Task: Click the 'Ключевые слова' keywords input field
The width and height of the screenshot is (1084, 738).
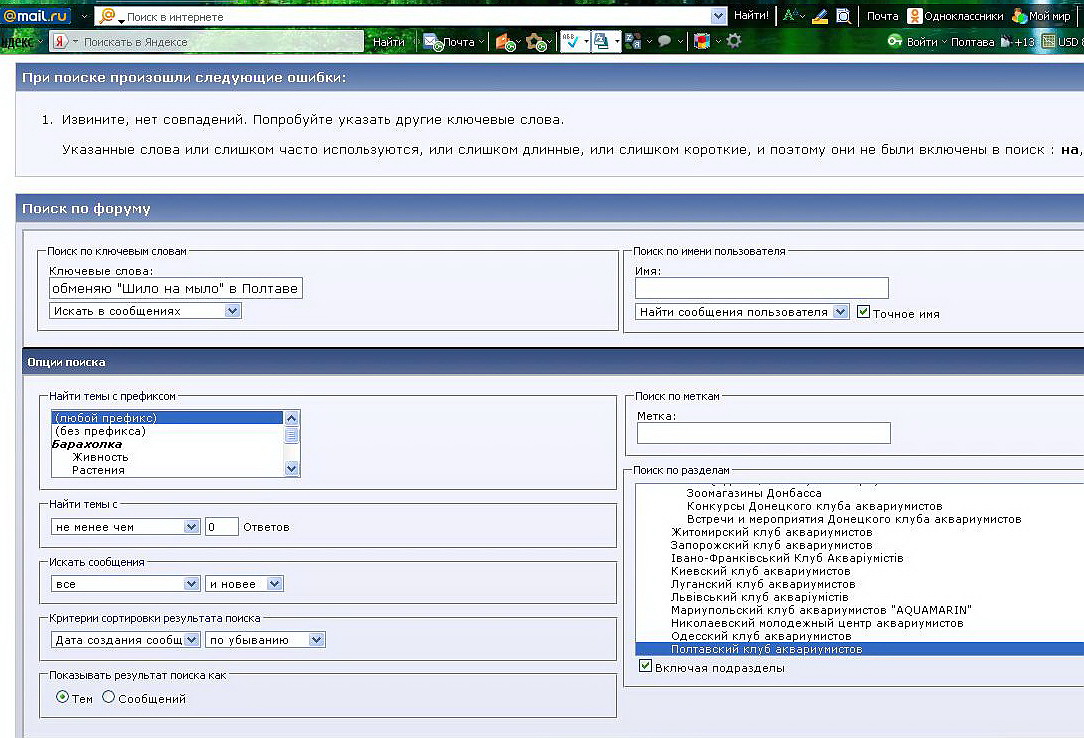Action: pyautogui.click(x=175, y=289)
